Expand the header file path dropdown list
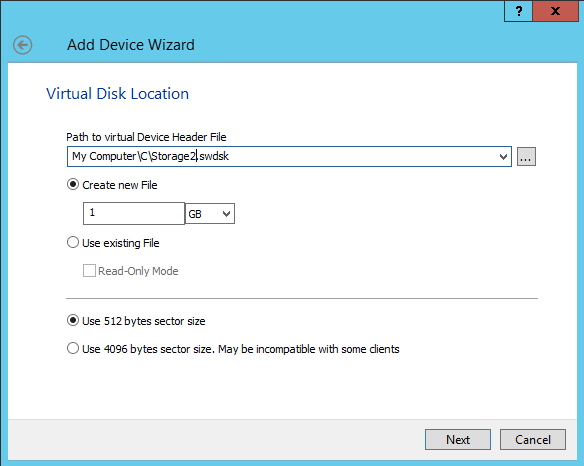 click(503, 157)
